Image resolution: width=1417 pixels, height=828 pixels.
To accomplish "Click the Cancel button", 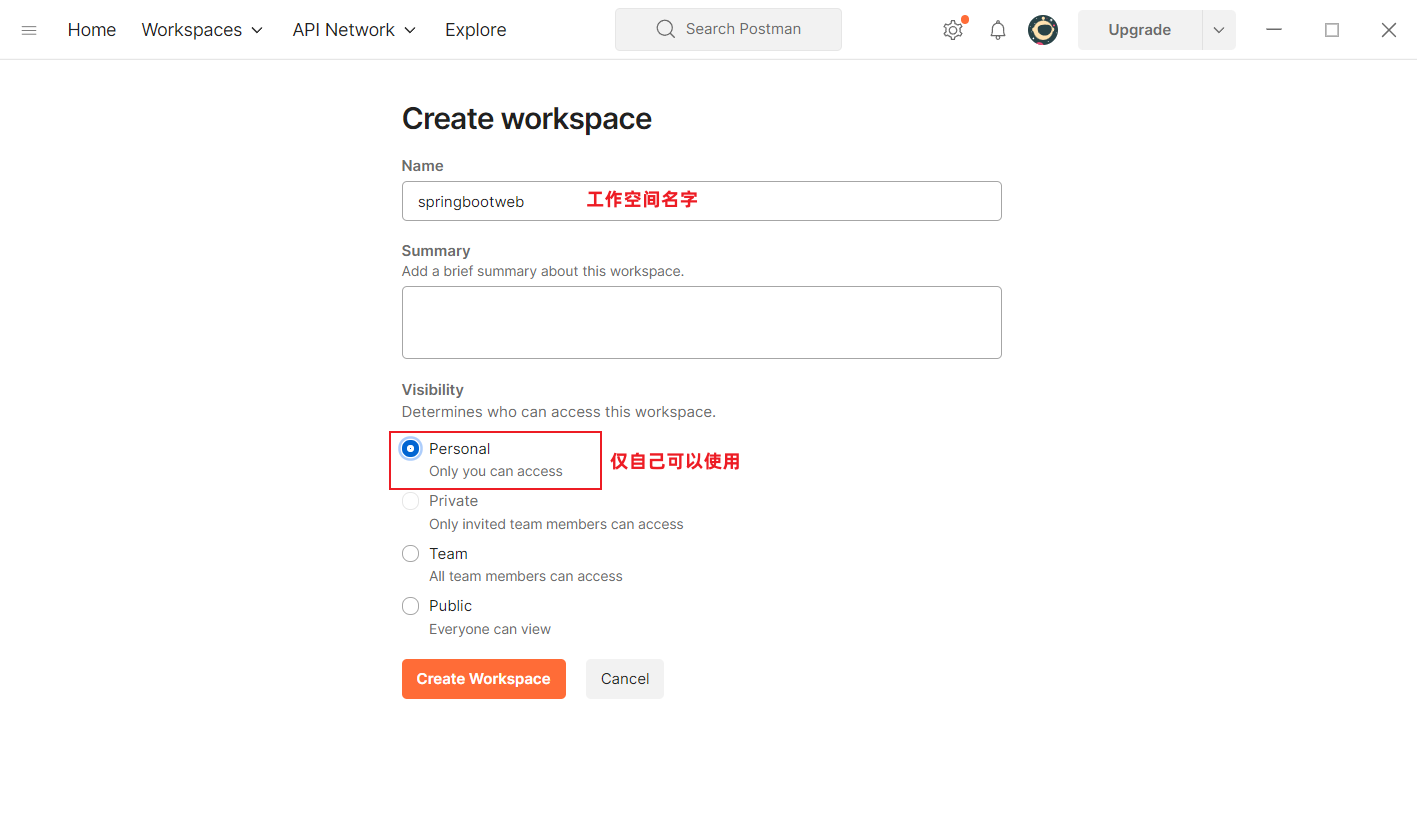I will (625, 679).
